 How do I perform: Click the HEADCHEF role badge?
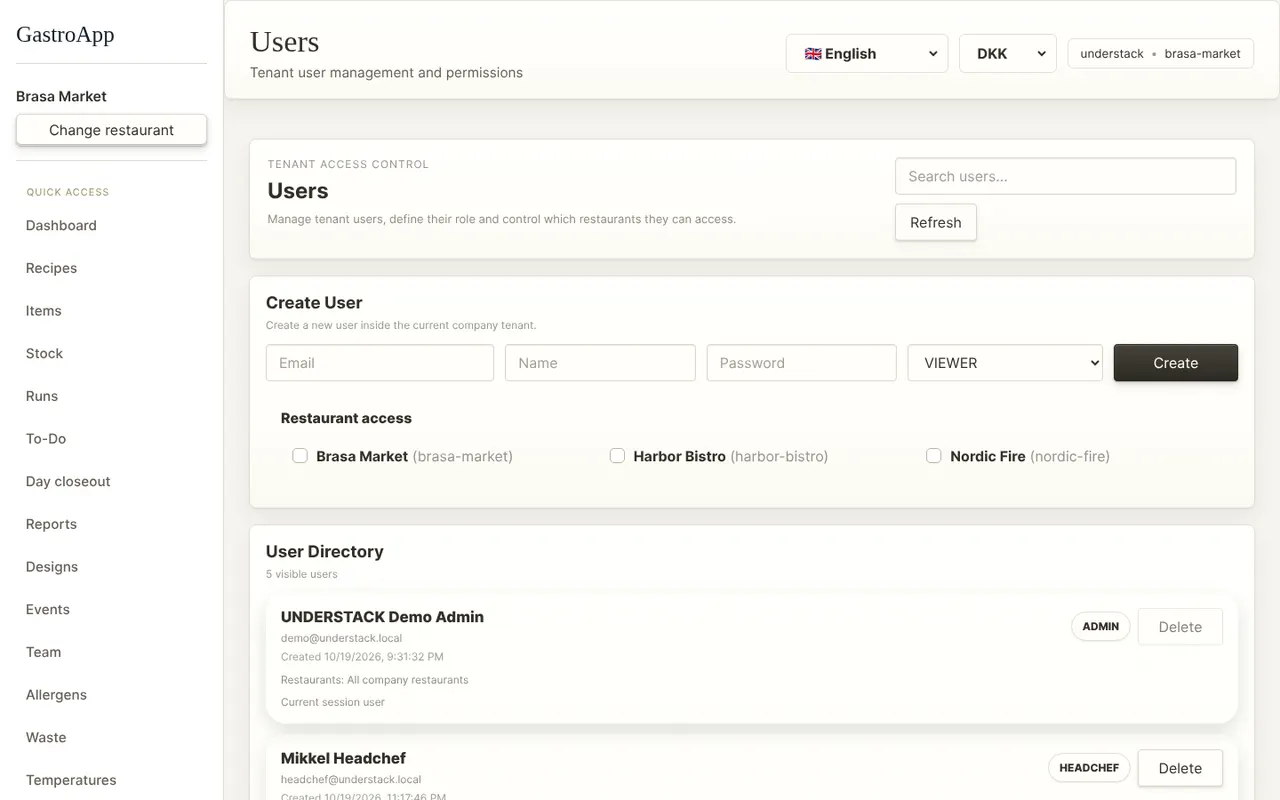tap(1089, 768)
